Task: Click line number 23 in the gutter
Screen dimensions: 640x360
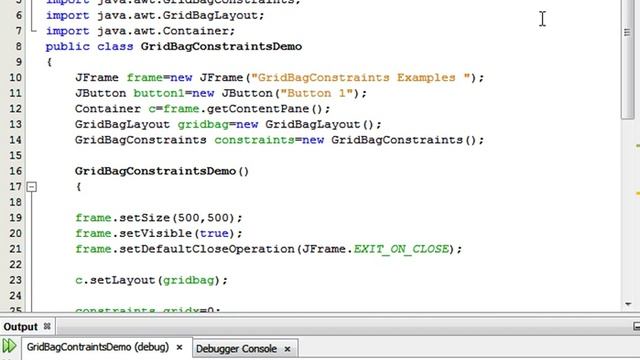Action: [16, 280]
